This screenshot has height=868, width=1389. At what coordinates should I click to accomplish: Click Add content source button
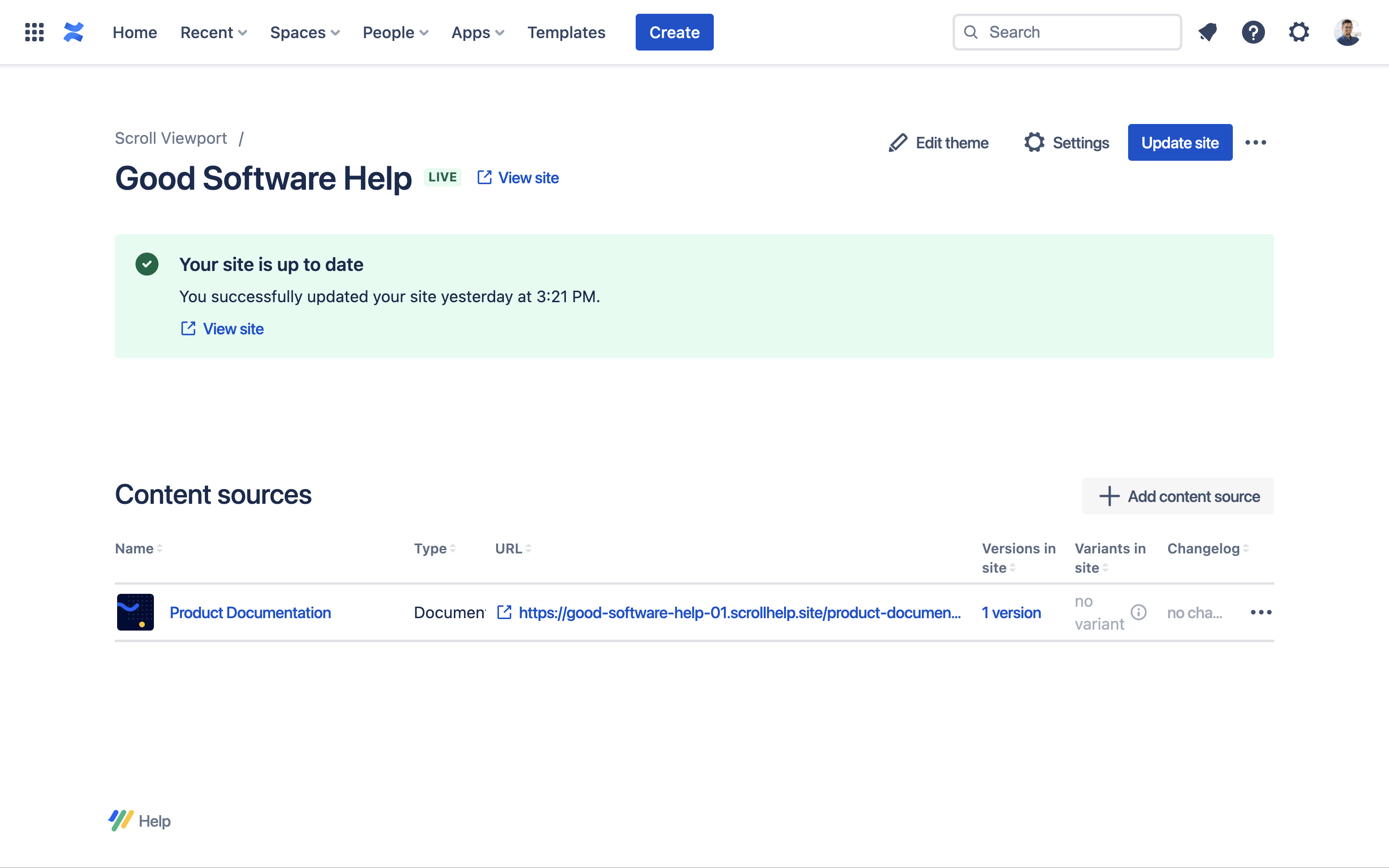(1178, 496)
